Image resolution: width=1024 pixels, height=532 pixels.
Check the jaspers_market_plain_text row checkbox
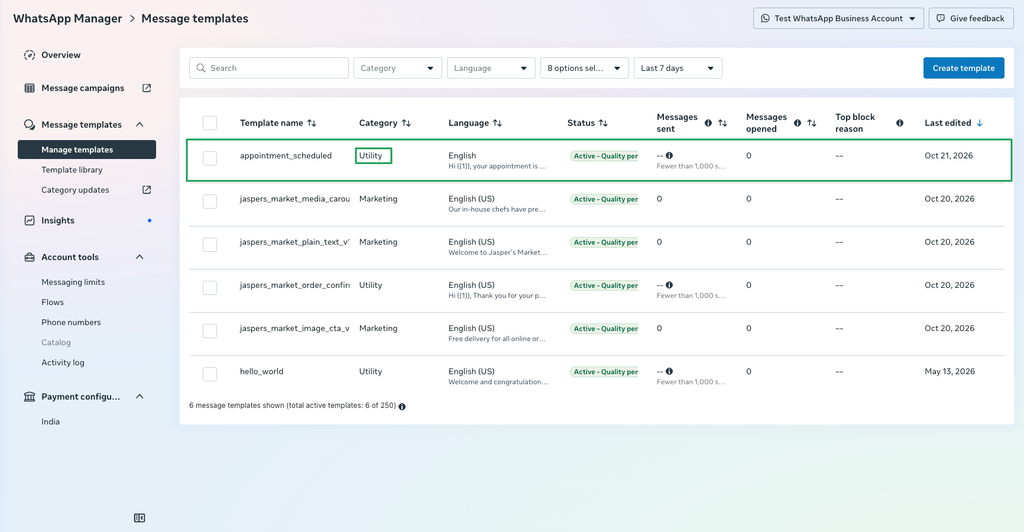click(x=210, y=244)
